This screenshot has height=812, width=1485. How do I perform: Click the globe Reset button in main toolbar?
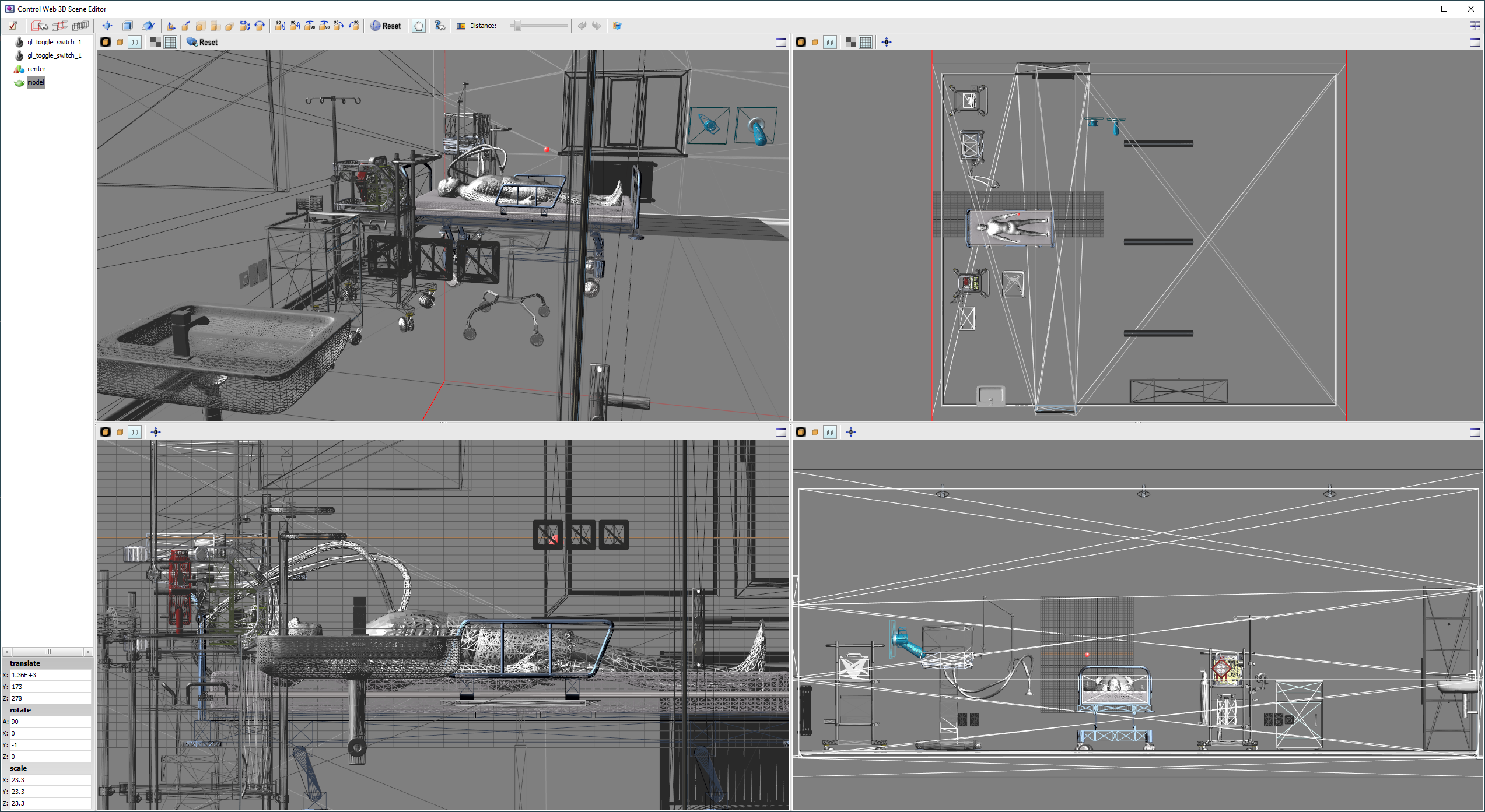coord(386,26)
